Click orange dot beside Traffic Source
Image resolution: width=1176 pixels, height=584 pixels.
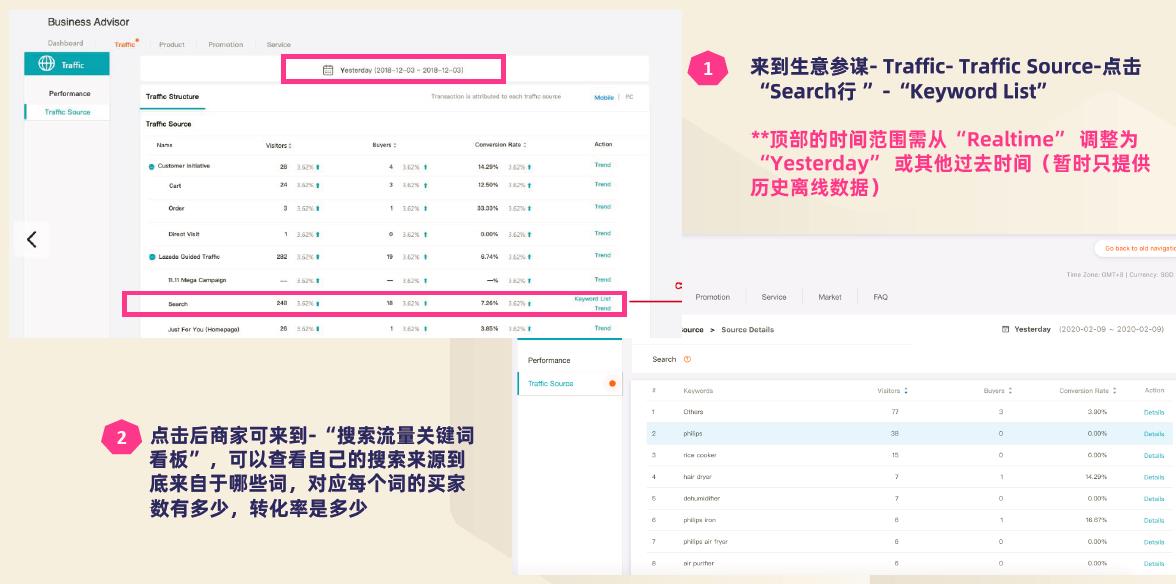(612, 383)
